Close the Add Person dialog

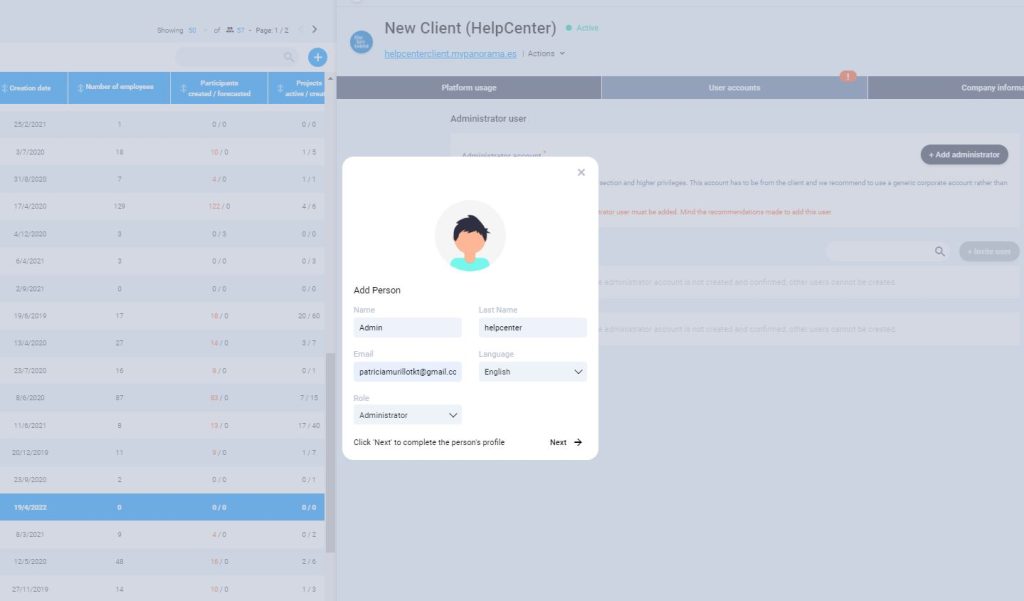point(581,173)
